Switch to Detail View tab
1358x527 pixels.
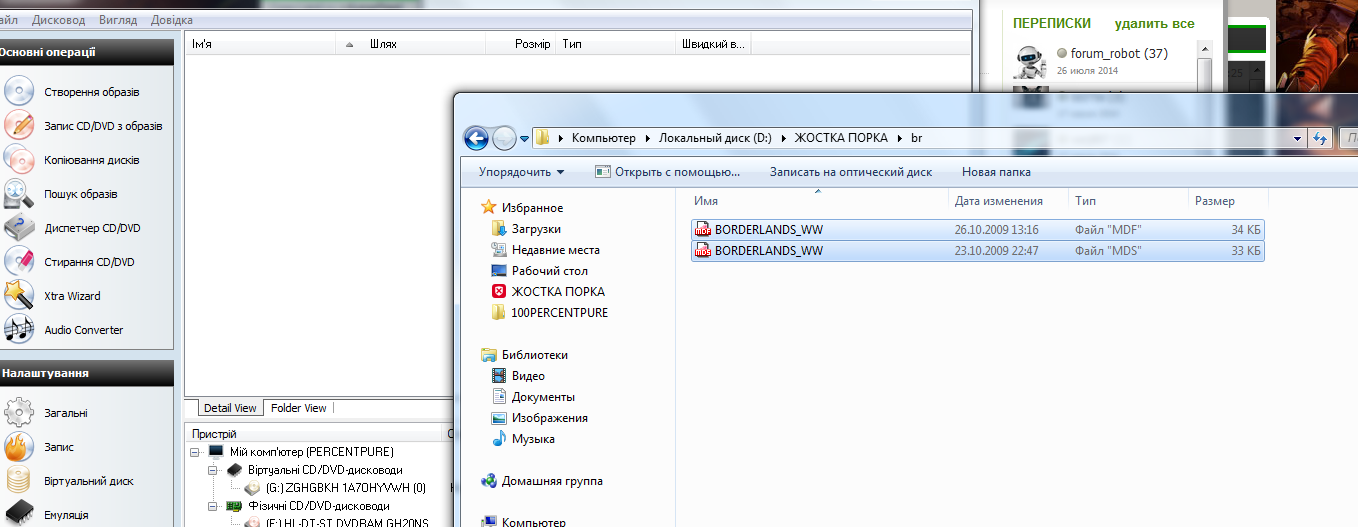[230, 408]
